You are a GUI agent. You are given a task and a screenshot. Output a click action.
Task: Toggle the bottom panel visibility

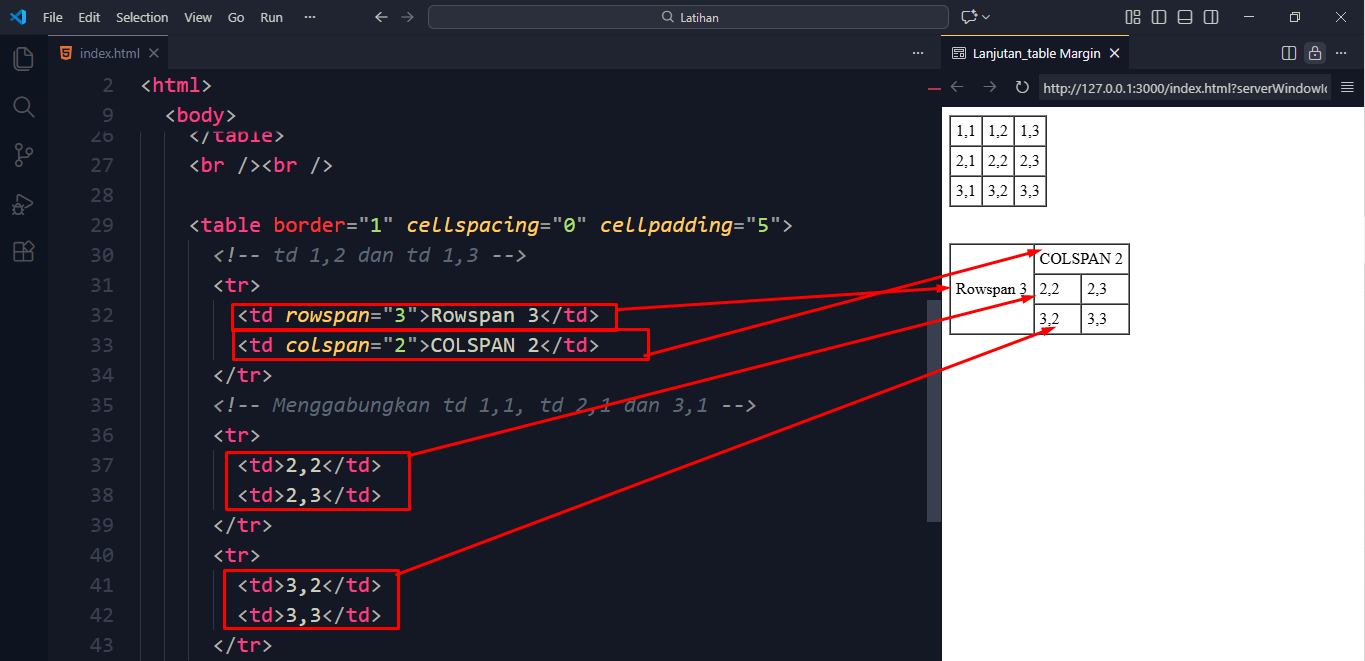coord(1185,17)
